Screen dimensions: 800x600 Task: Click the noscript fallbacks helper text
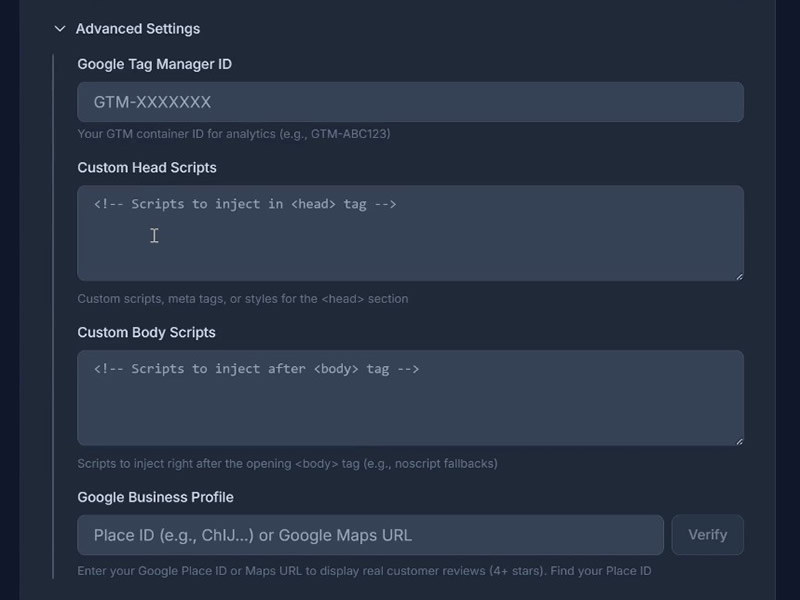[x=287, y=464]
